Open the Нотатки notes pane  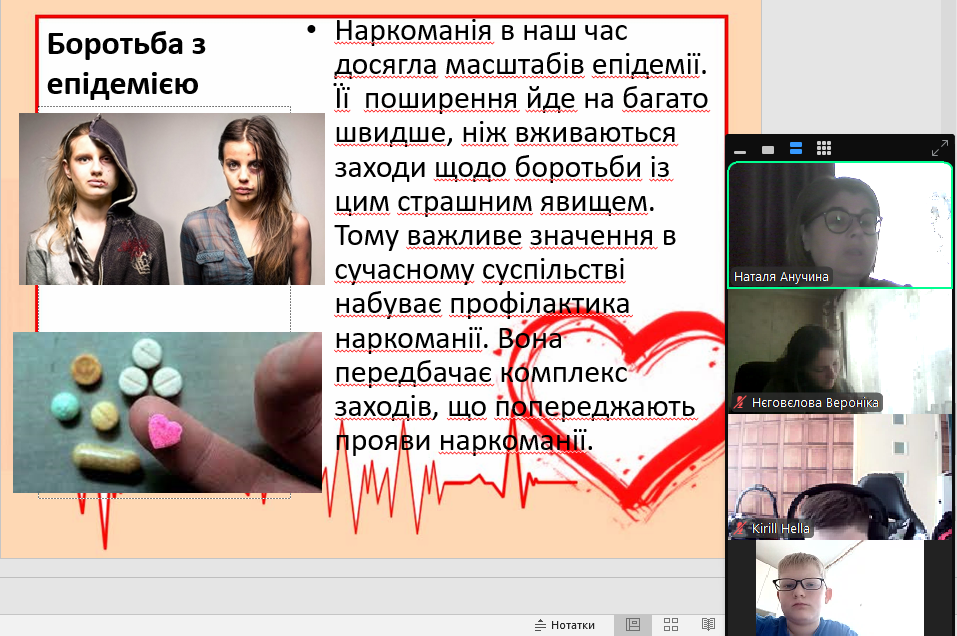565,625
